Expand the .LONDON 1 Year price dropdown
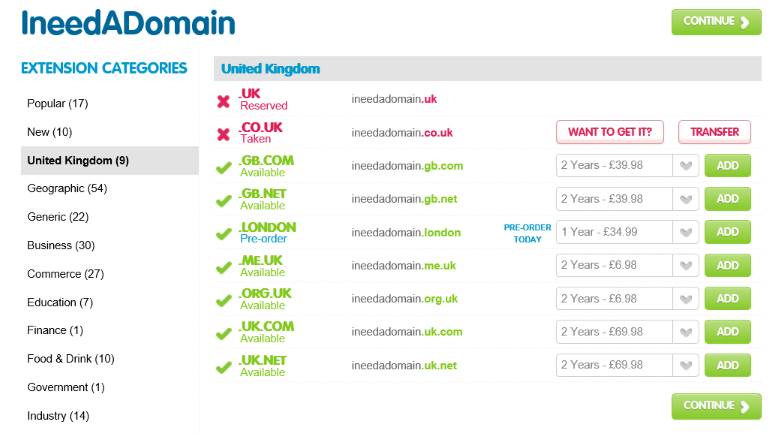Viewport: 770px width, 434px height. [x=627, y=232]
